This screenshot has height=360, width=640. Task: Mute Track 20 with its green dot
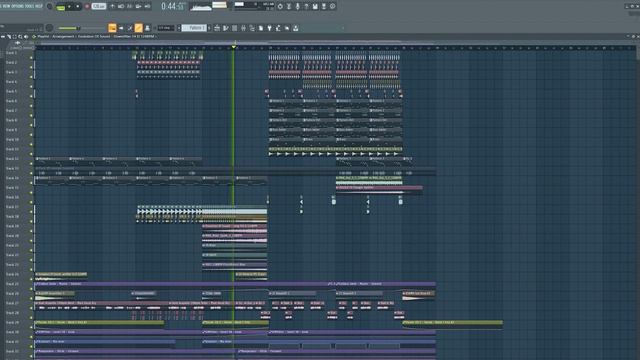[31, 241]
